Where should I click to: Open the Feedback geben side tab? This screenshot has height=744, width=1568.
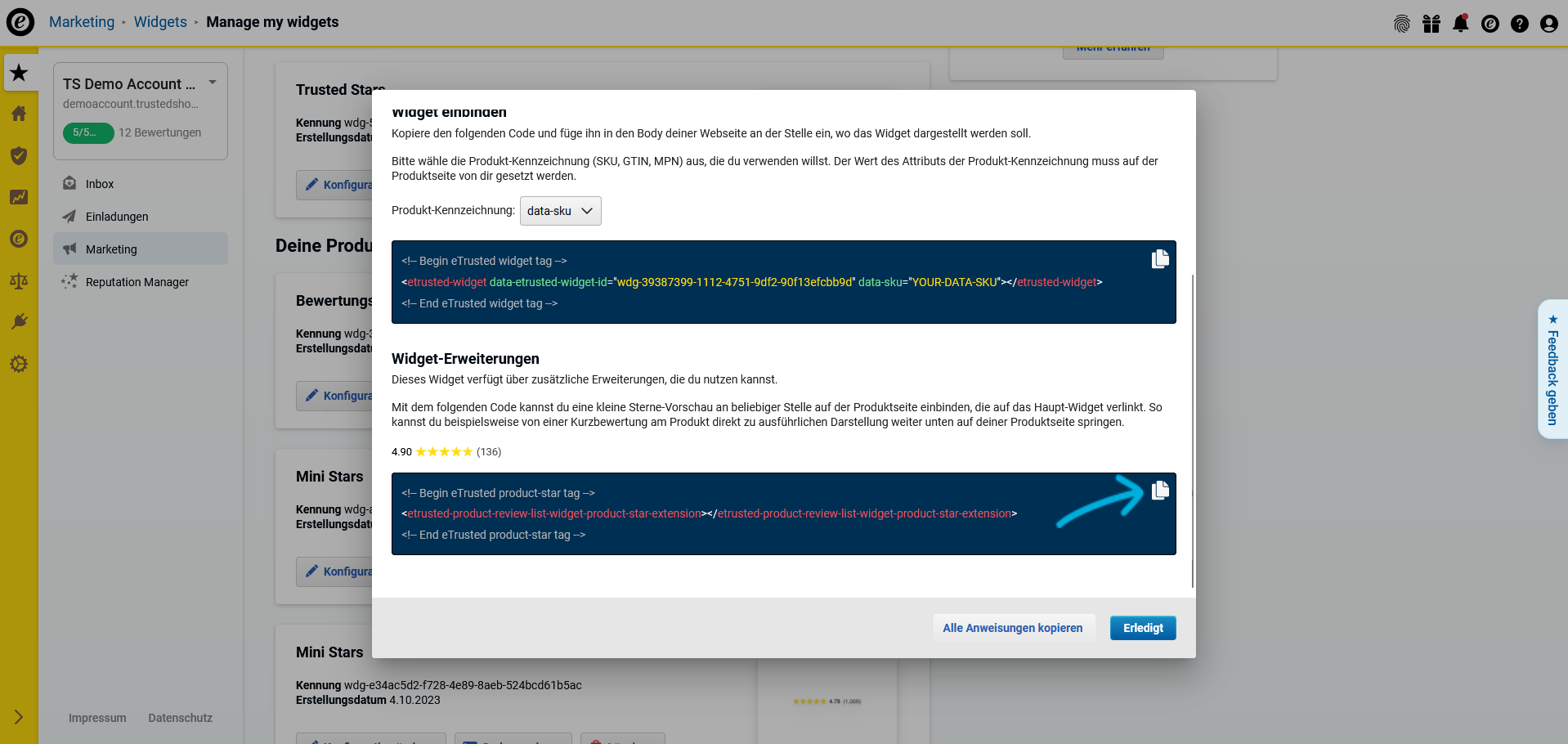[1552, 369]
